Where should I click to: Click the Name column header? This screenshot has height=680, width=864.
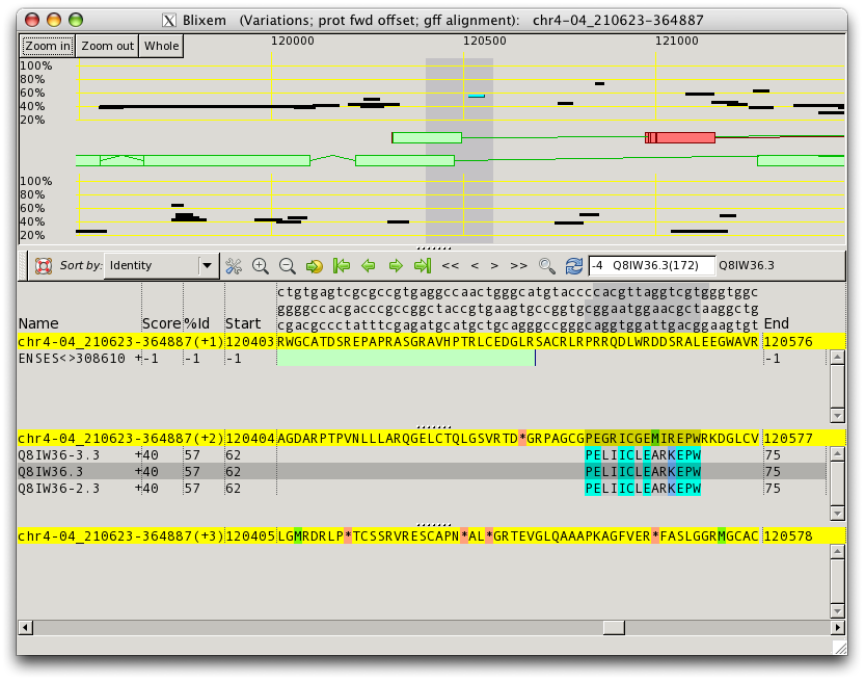[x=39, y=323]
